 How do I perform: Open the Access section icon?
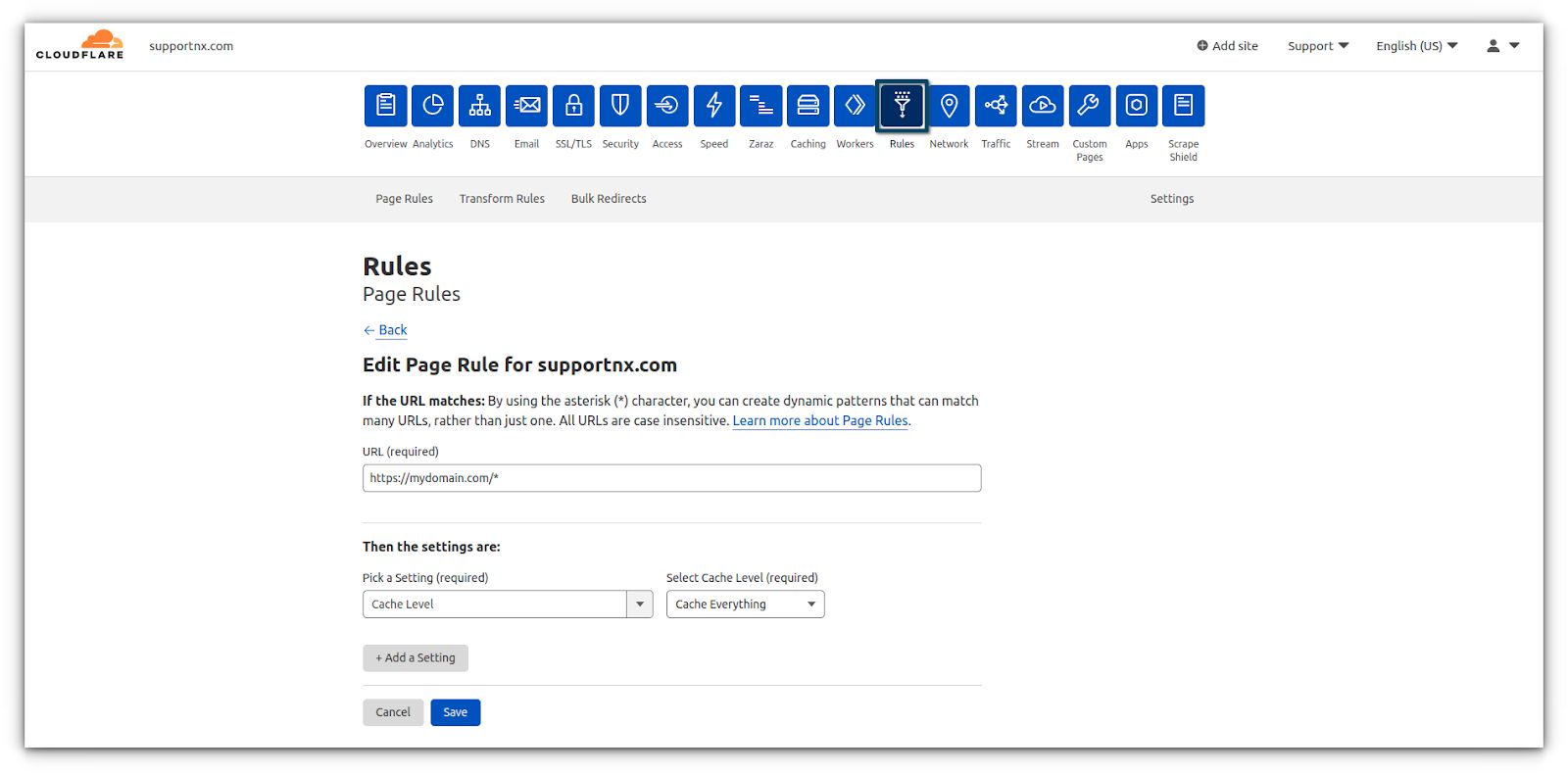[x=667, y=106]
